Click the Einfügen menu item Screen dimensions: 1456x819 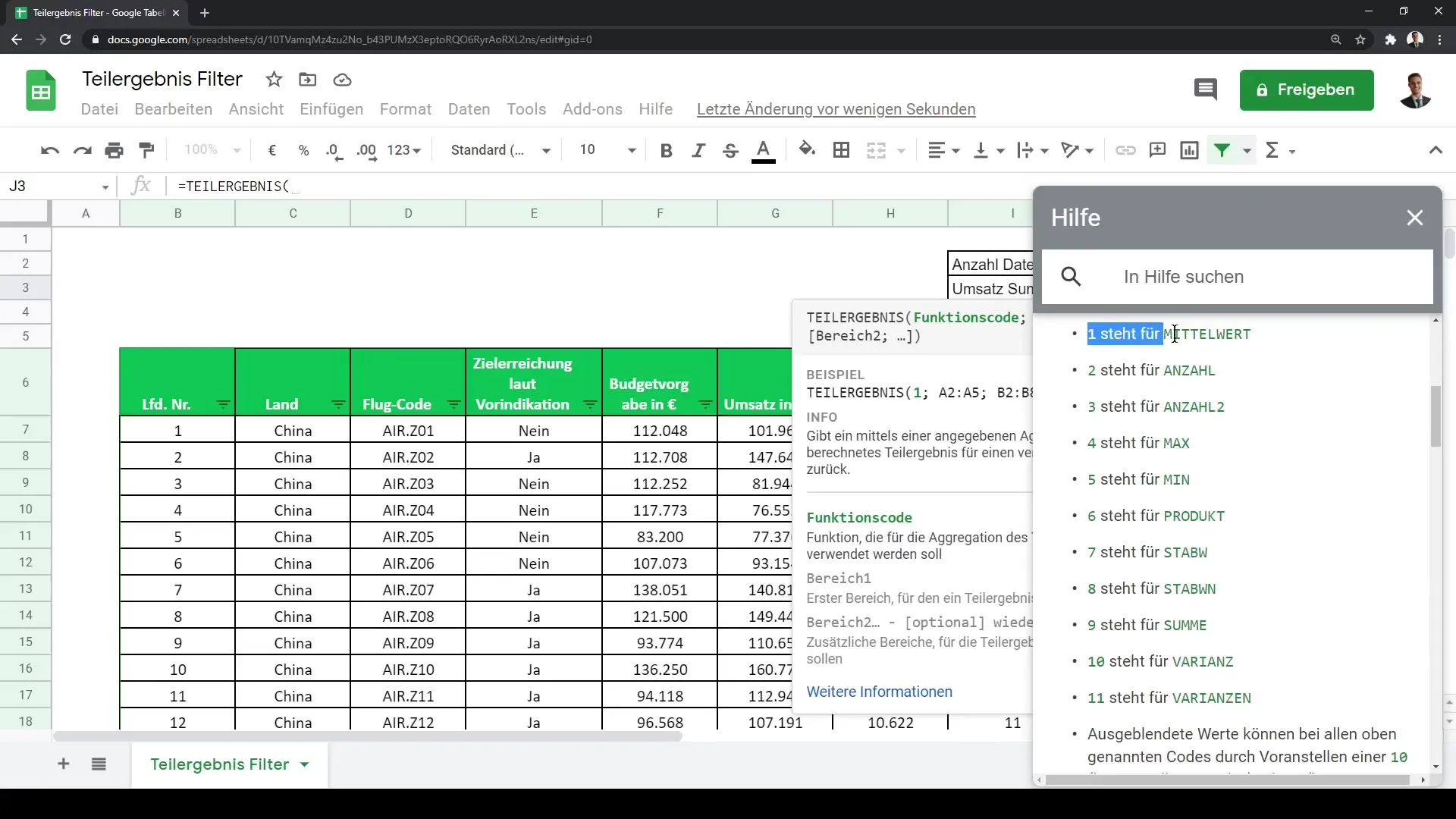pos(331,109)
